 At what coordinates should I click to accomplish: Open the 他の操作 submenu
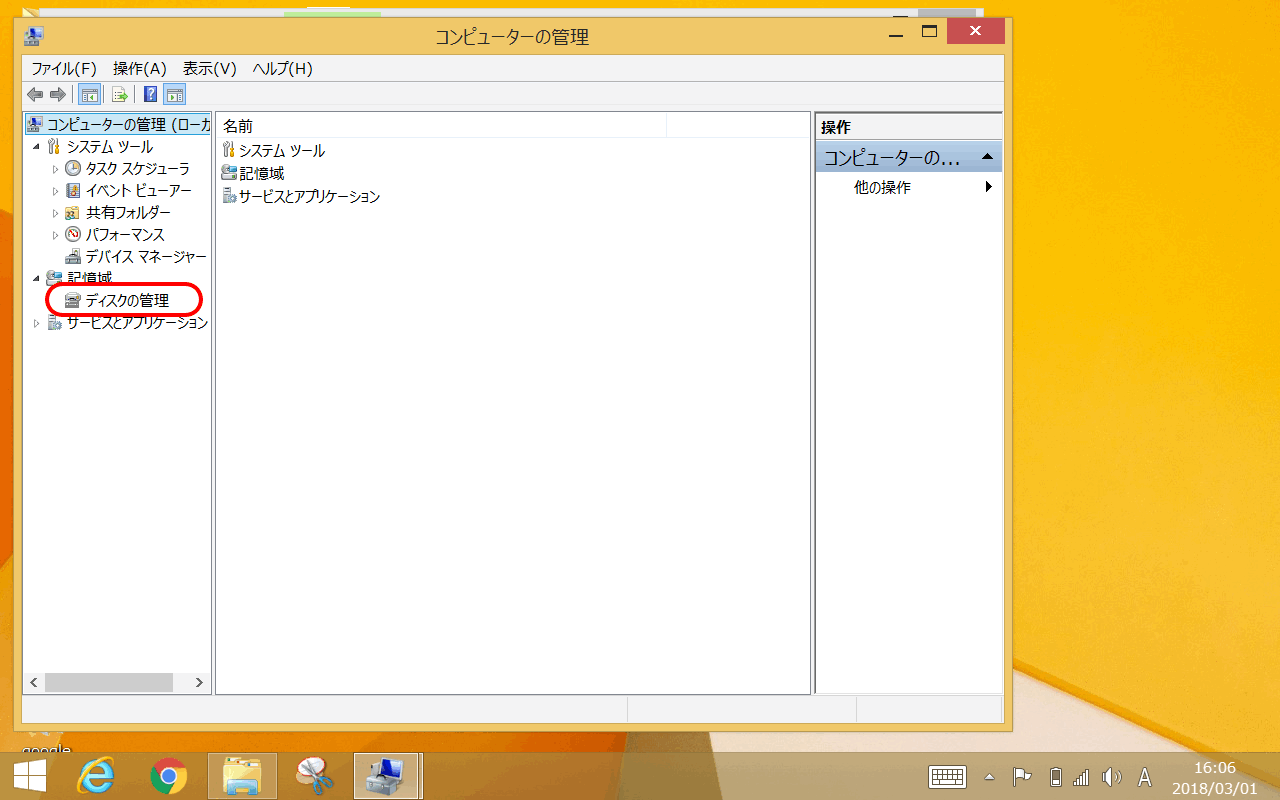click(908, 187)
